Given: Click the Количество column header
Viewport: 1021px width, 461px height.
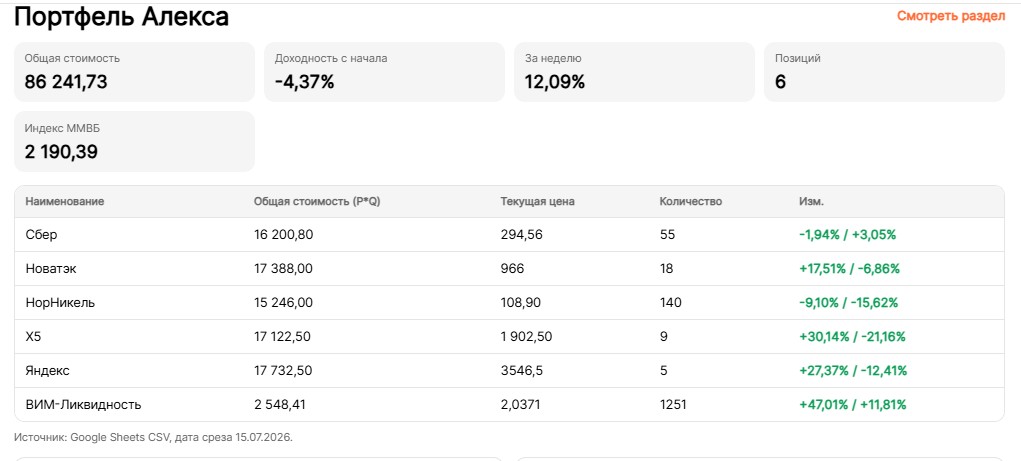Looking at the screenshot, I should [691, 202].
